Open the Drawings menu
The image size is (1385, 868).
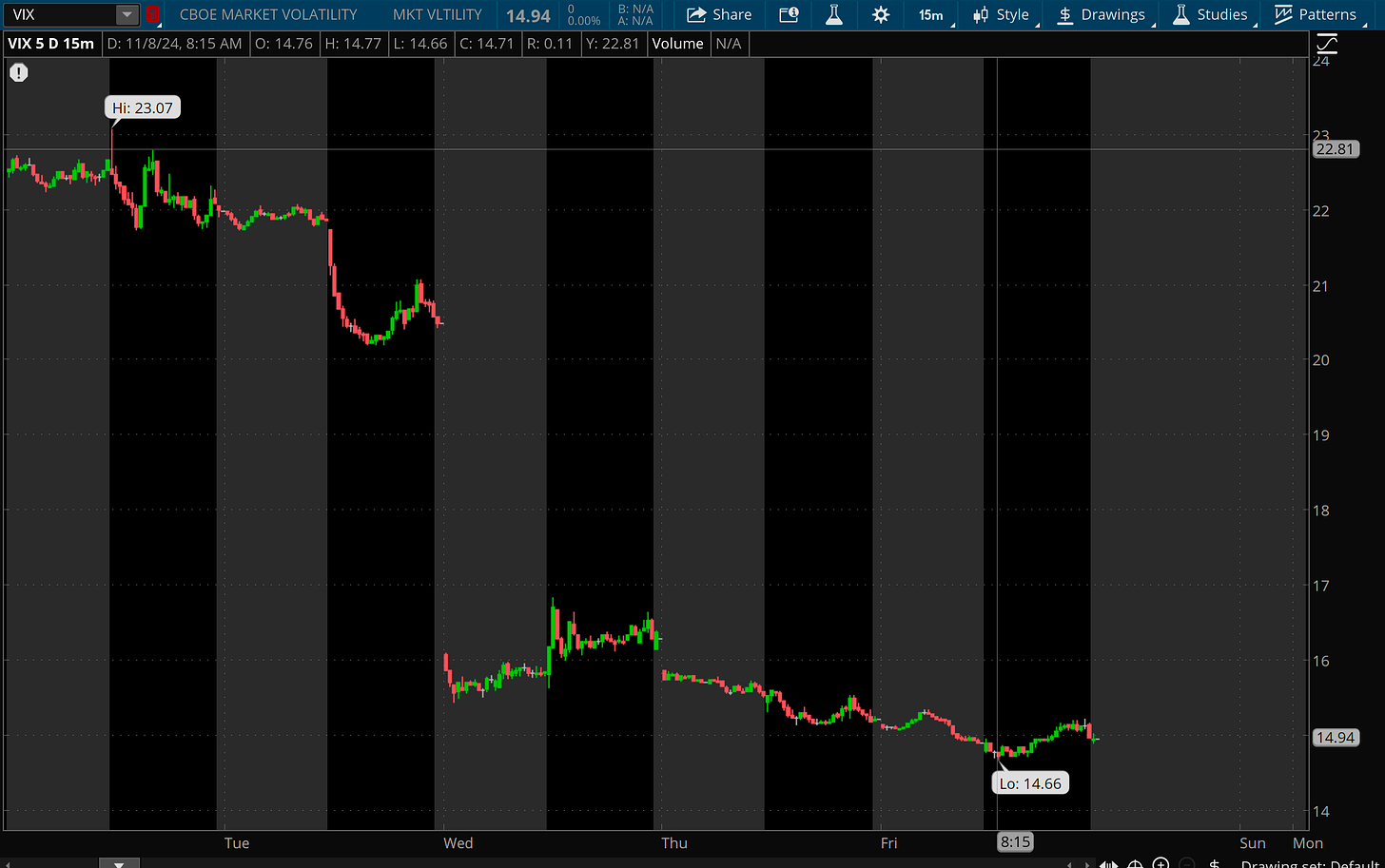pos(1102,14)
